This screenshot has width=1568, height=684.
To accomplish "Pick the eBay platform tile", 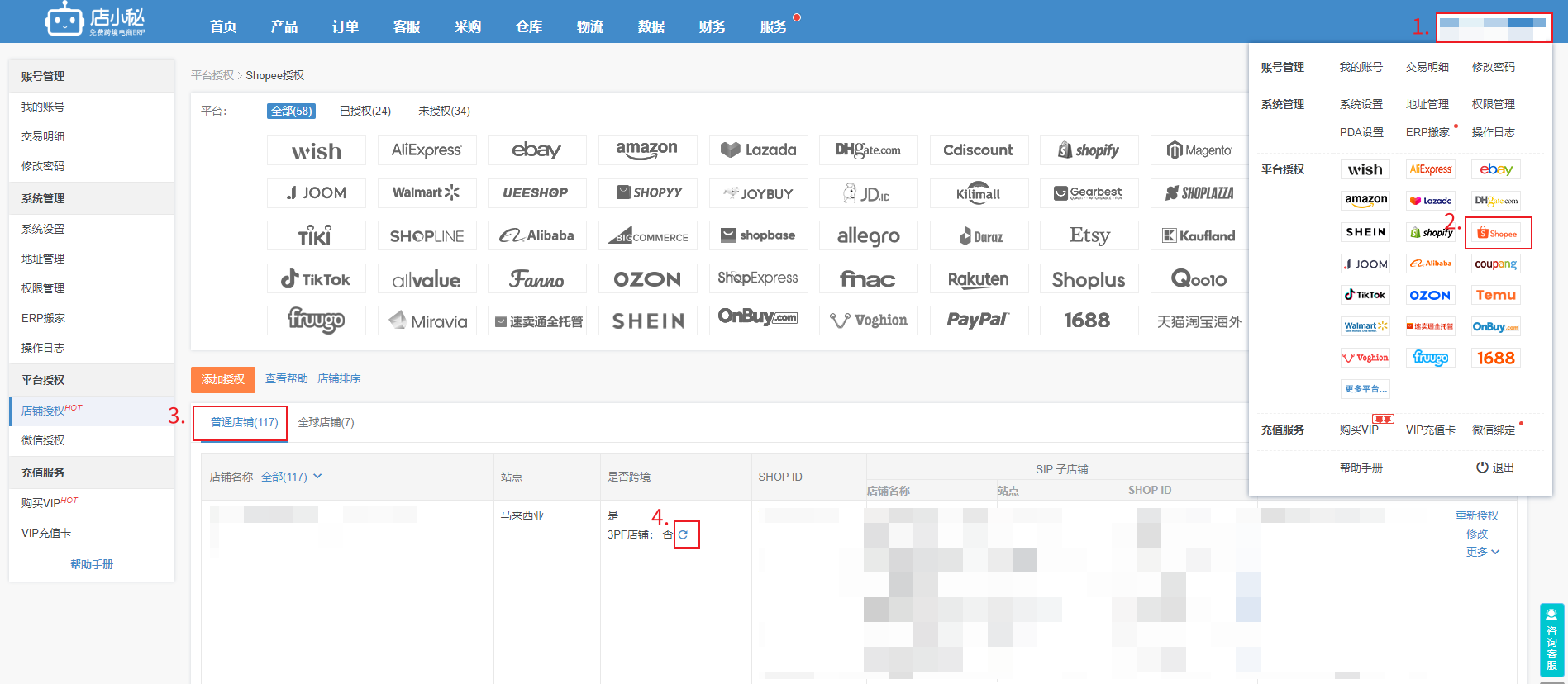I will (537, 150).
